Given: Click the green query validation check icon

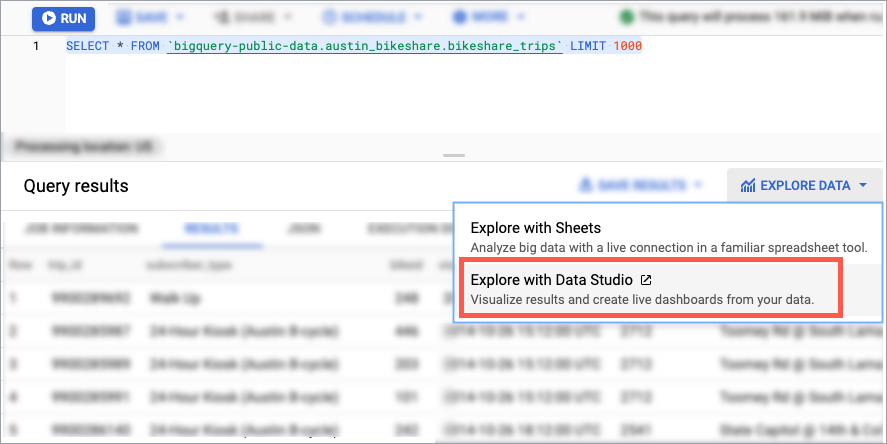Looking at the screenshot, I should click(627, 18).
